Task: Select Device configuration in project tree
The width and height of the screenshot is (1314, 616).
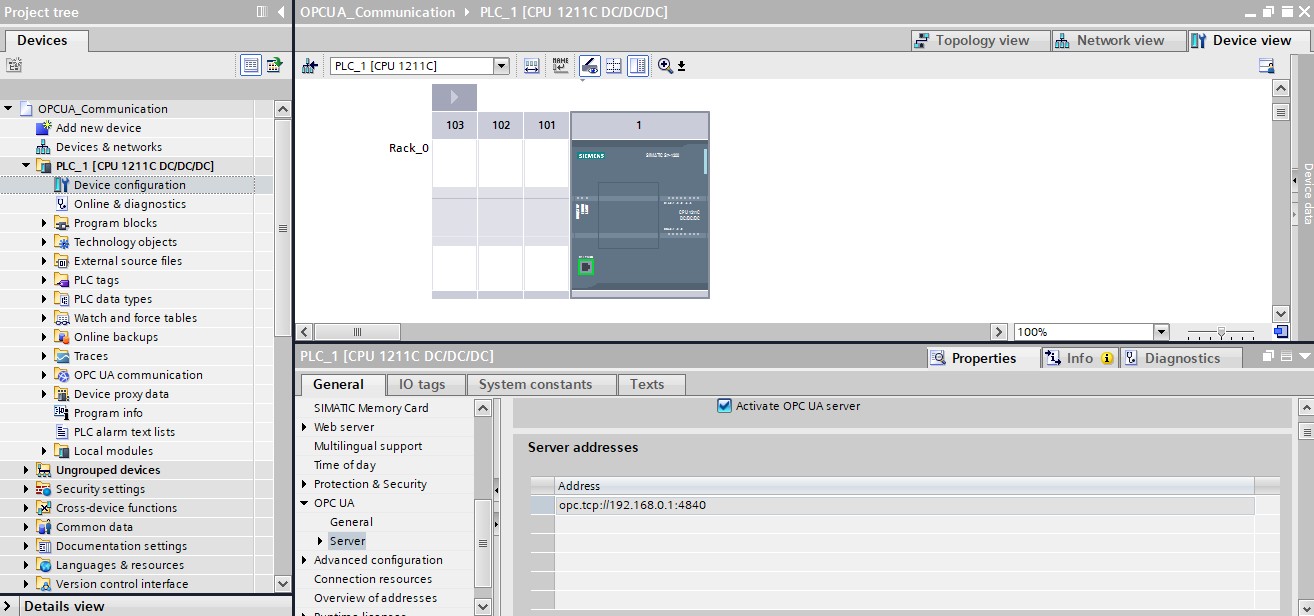Action: [129, 185]
